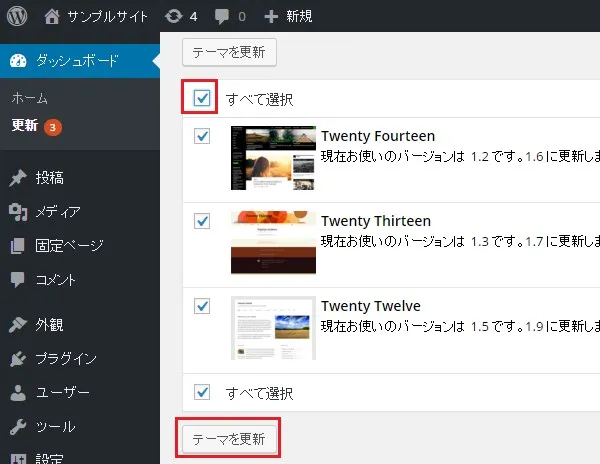This screenshot has height=464, width=600.
Task: Open the メディア media icon
Action: point(18,212)
